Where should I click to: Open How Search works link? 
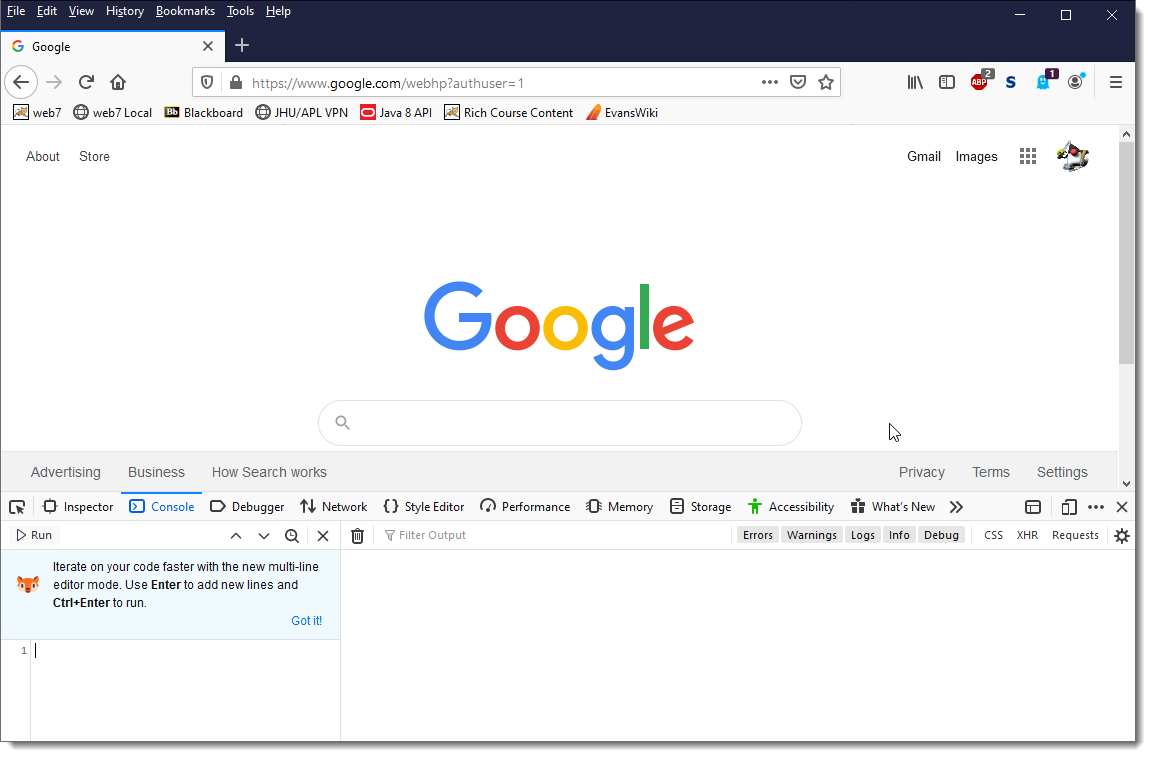click(x=269, y=473)
